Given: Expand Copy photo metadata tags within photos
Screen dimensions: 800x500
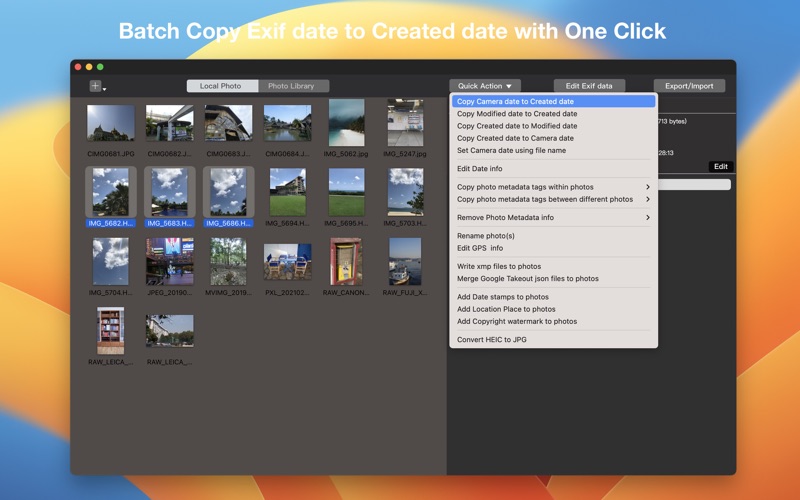Looking at the screenshot, I should point(553,187).
